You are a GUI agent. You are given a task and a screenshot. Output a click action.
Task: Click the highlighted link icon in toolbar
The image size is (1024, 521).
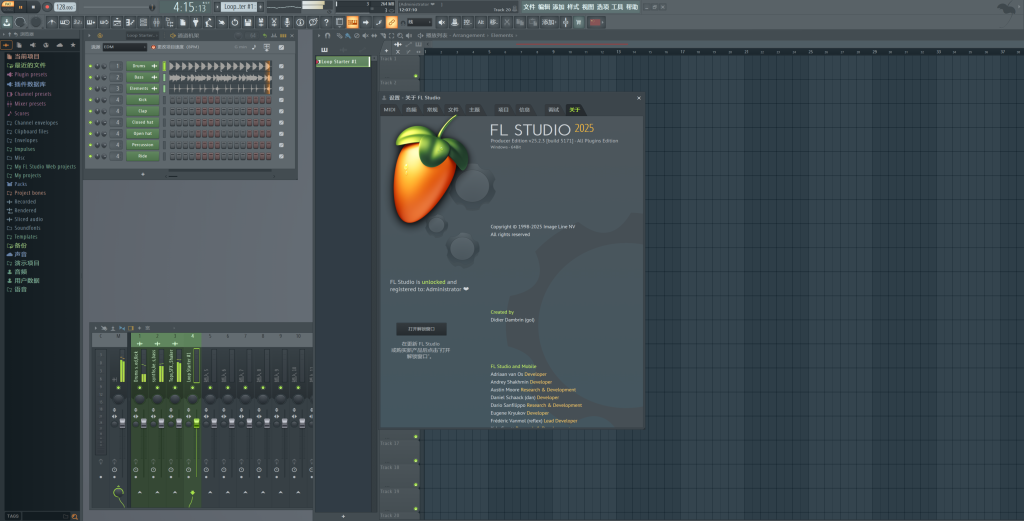(x=392, y=21)
